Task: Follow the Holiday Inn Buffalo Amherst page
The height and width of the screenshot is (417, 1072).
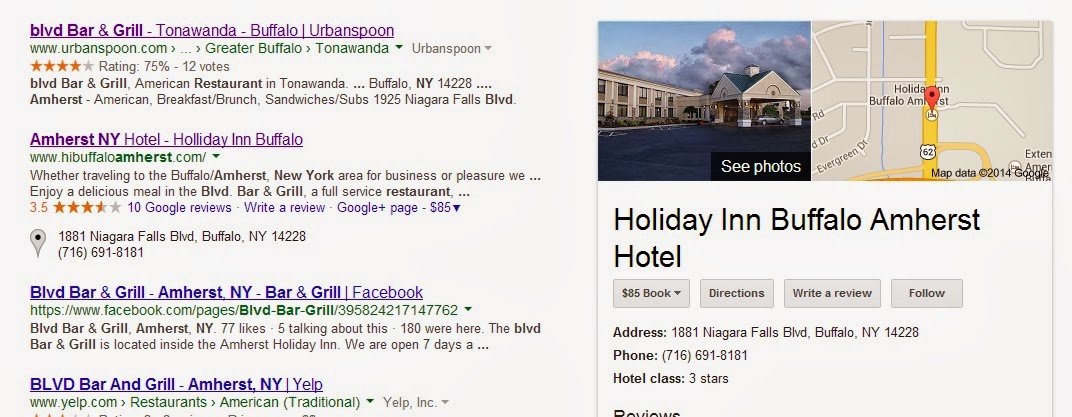Action: point(926,293)
